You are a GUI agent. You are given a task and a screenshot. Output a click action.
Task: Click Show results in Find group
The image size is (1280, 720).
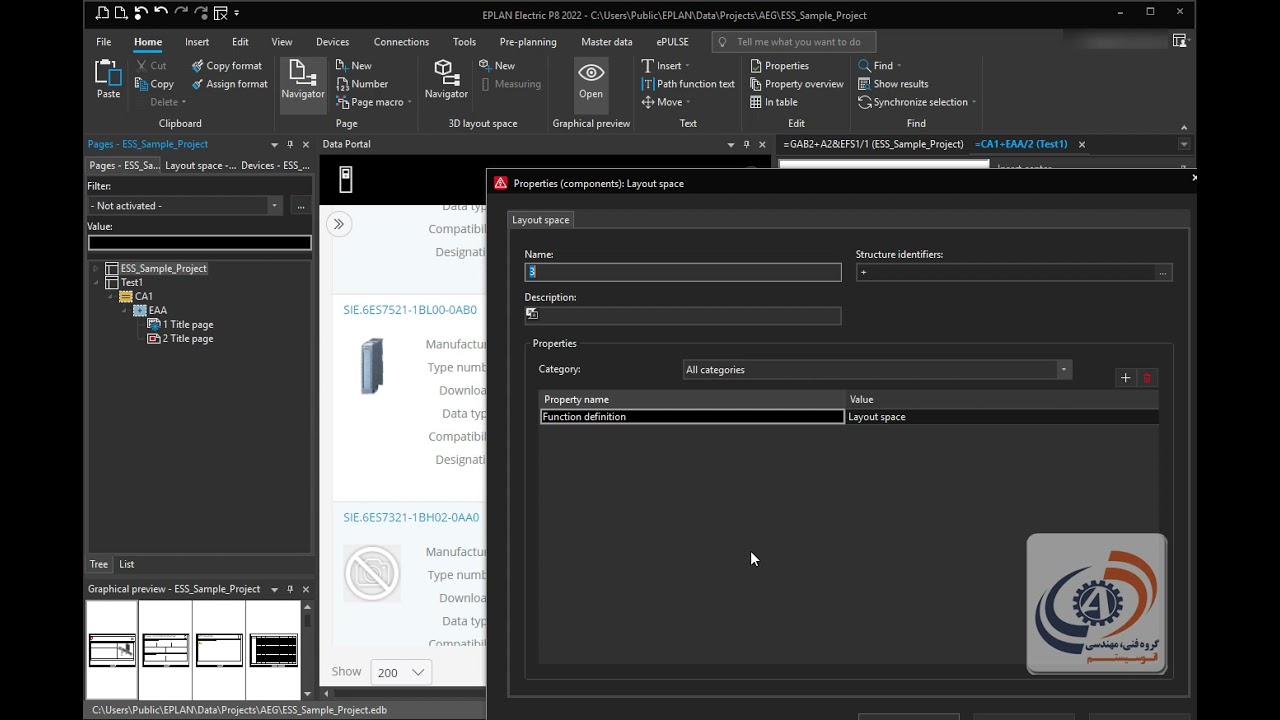[893, 84]
